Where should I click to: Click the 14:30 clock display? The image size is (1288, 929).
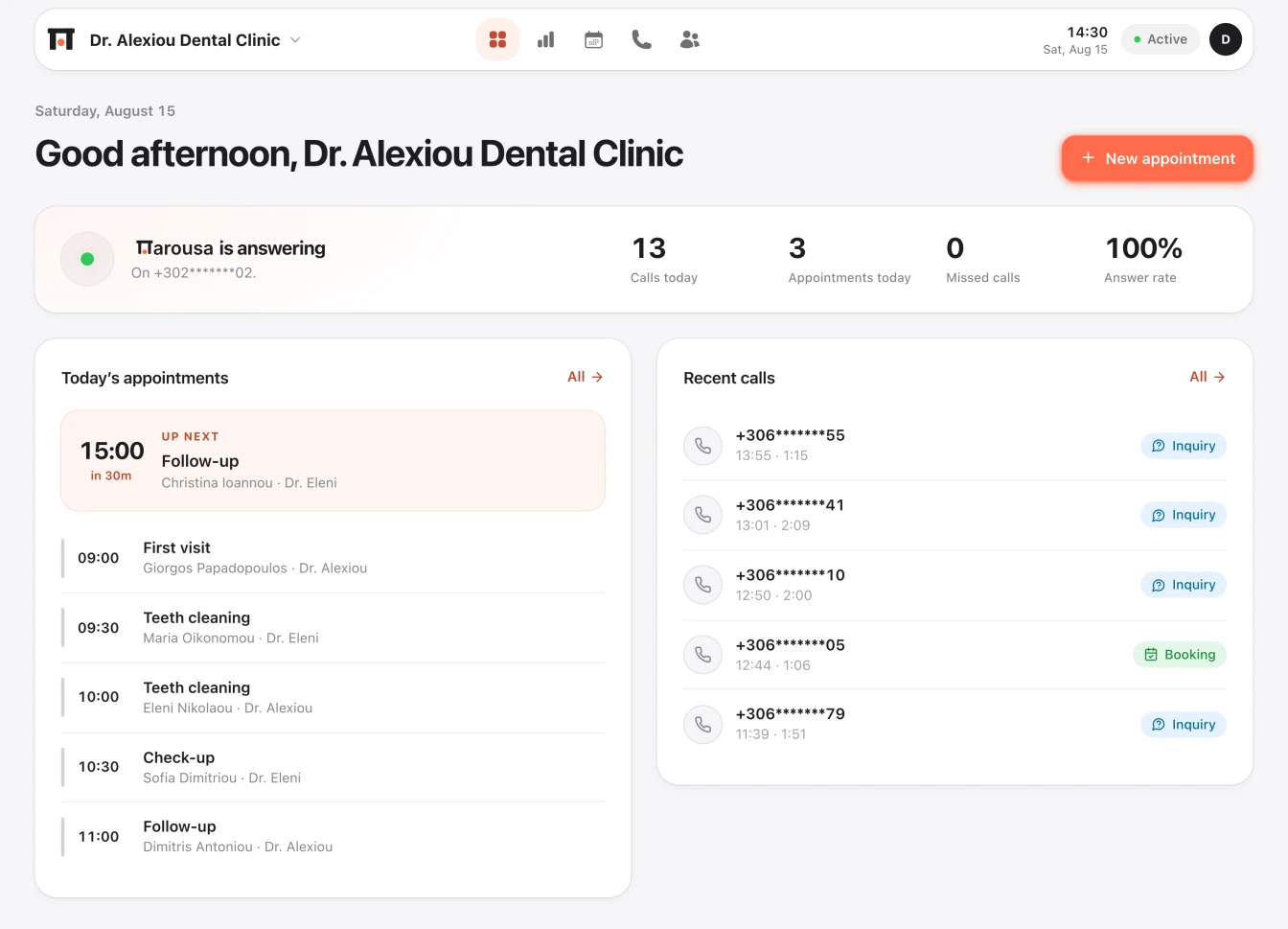pos(1087,32)
